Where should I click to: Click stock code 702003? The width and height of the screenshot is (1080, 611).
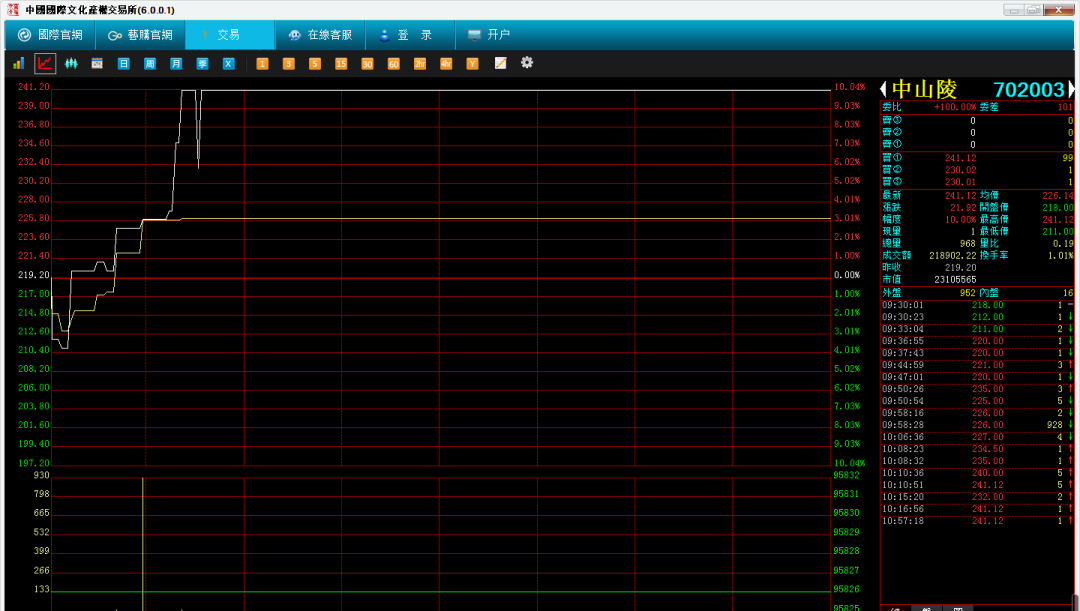[1029, 90]
